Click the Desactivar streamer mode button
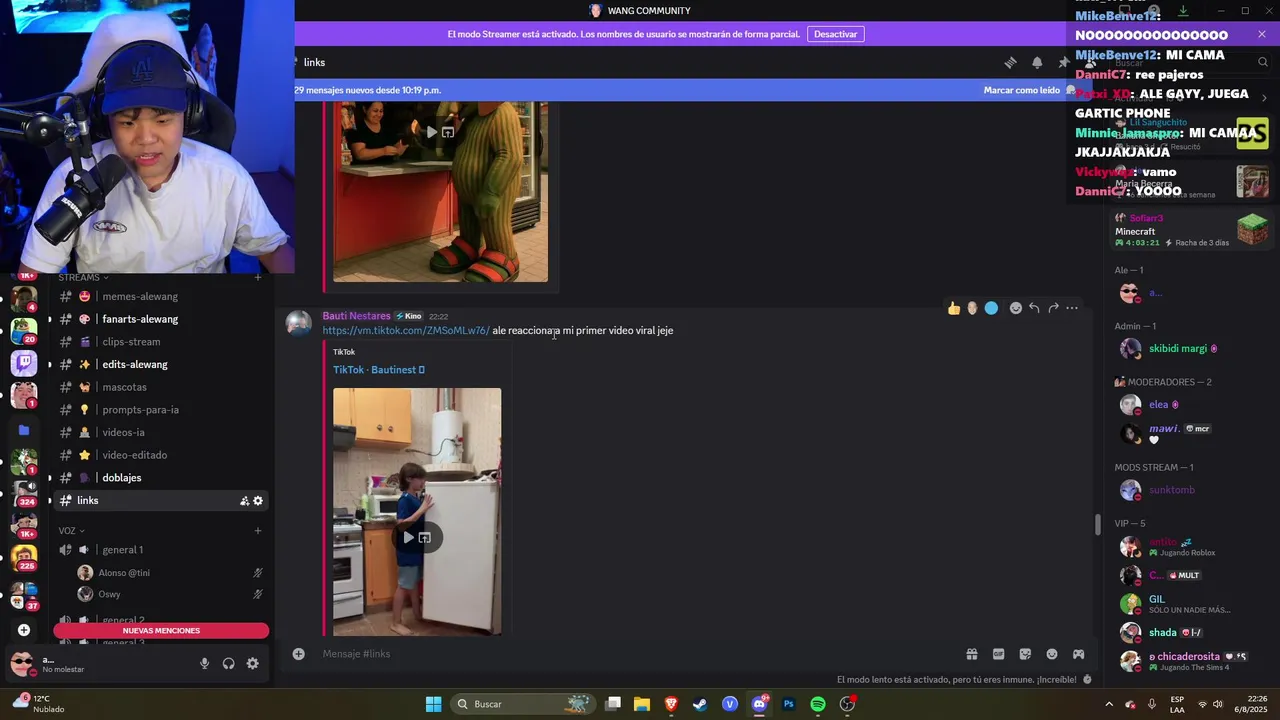This screenshot has width=1280, height=720. (x=835, y=34)
